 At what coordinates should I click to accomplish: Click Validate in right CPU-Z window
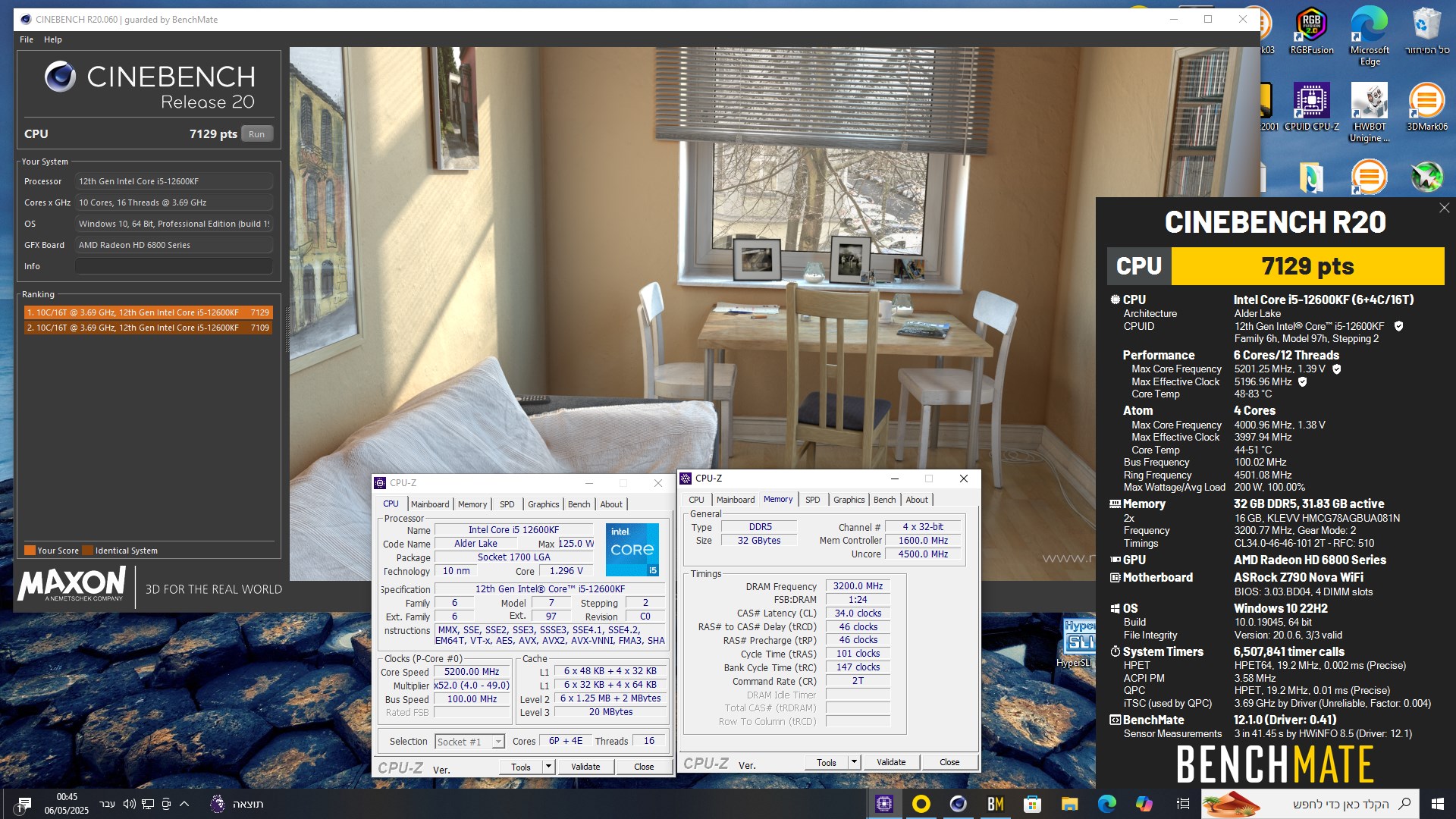click(x=891, y=762)
